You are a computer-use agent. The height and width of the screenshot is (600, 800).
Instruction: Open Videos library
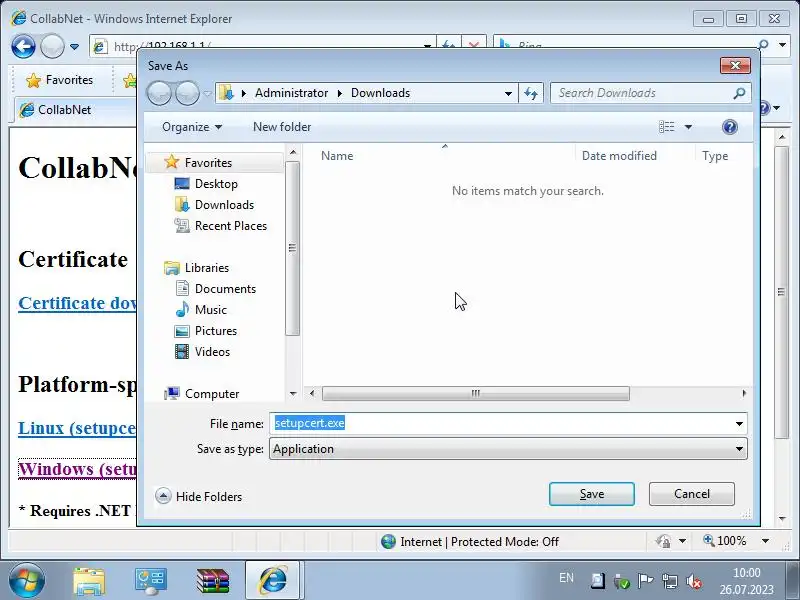[x=212, y=352]
